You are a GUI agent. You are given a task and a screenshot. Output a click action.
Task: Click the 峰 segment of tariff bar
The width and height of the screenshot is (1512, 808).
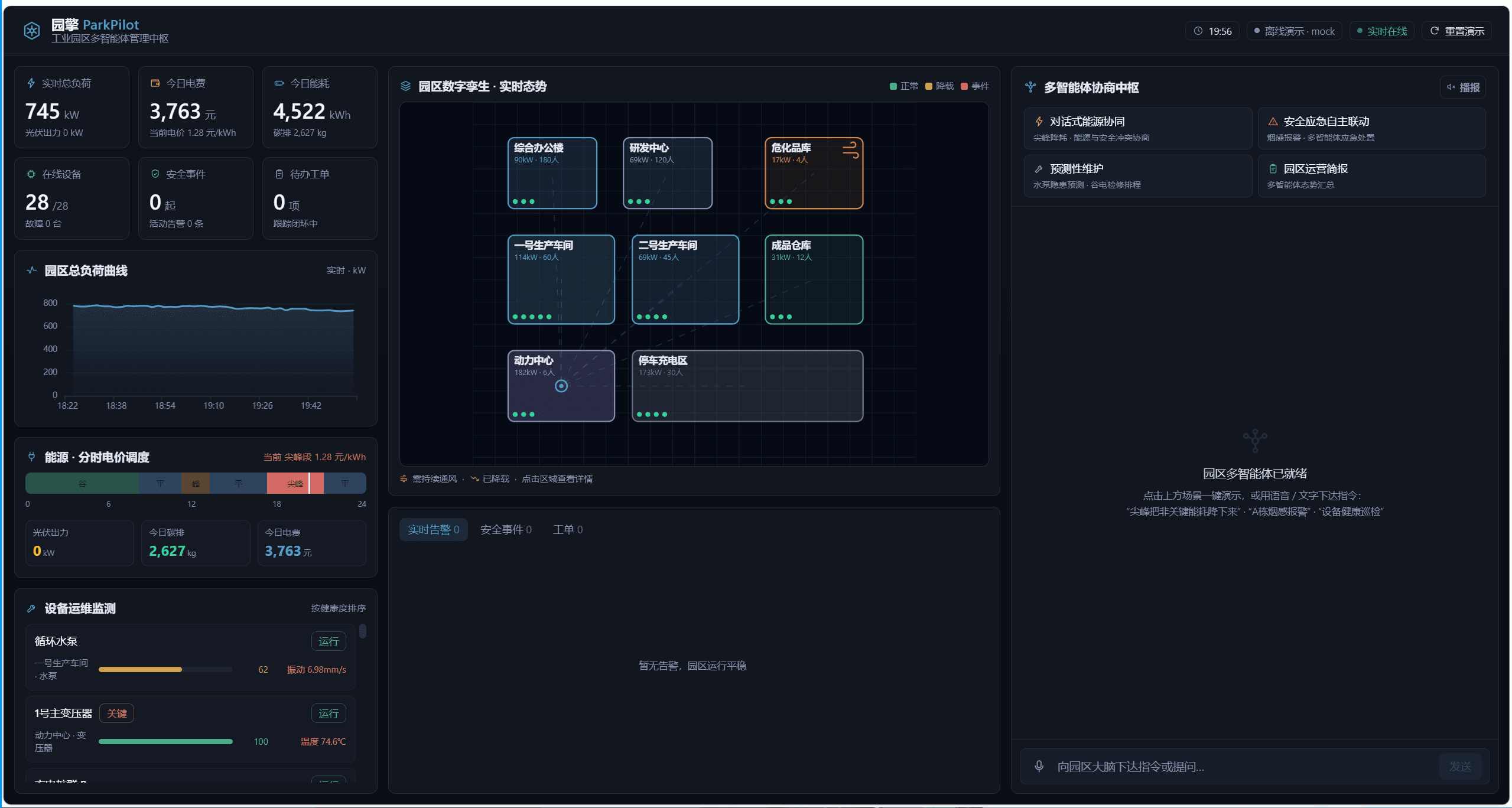click(x=196, y=483)
